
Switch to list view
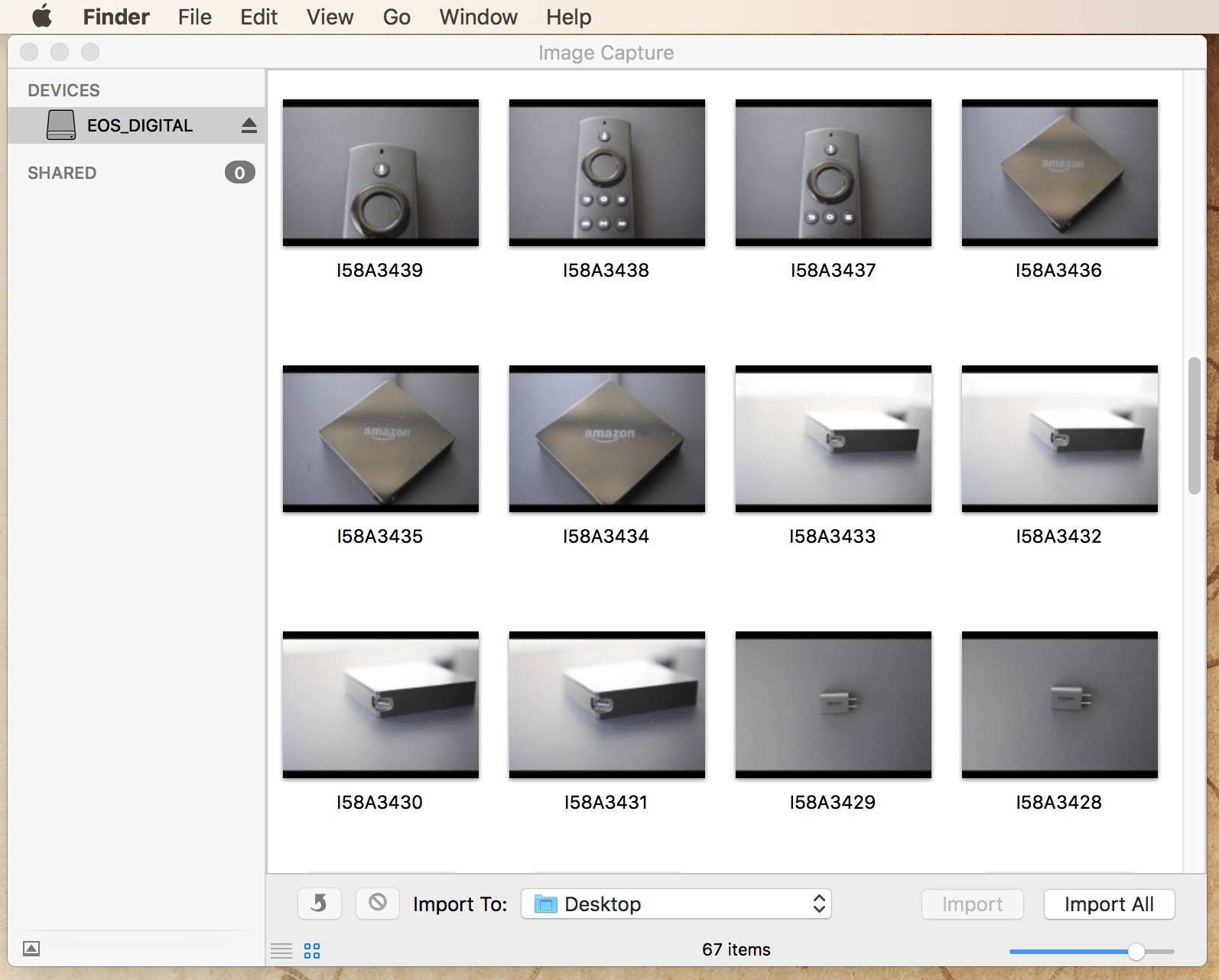[x=281, y=951]
